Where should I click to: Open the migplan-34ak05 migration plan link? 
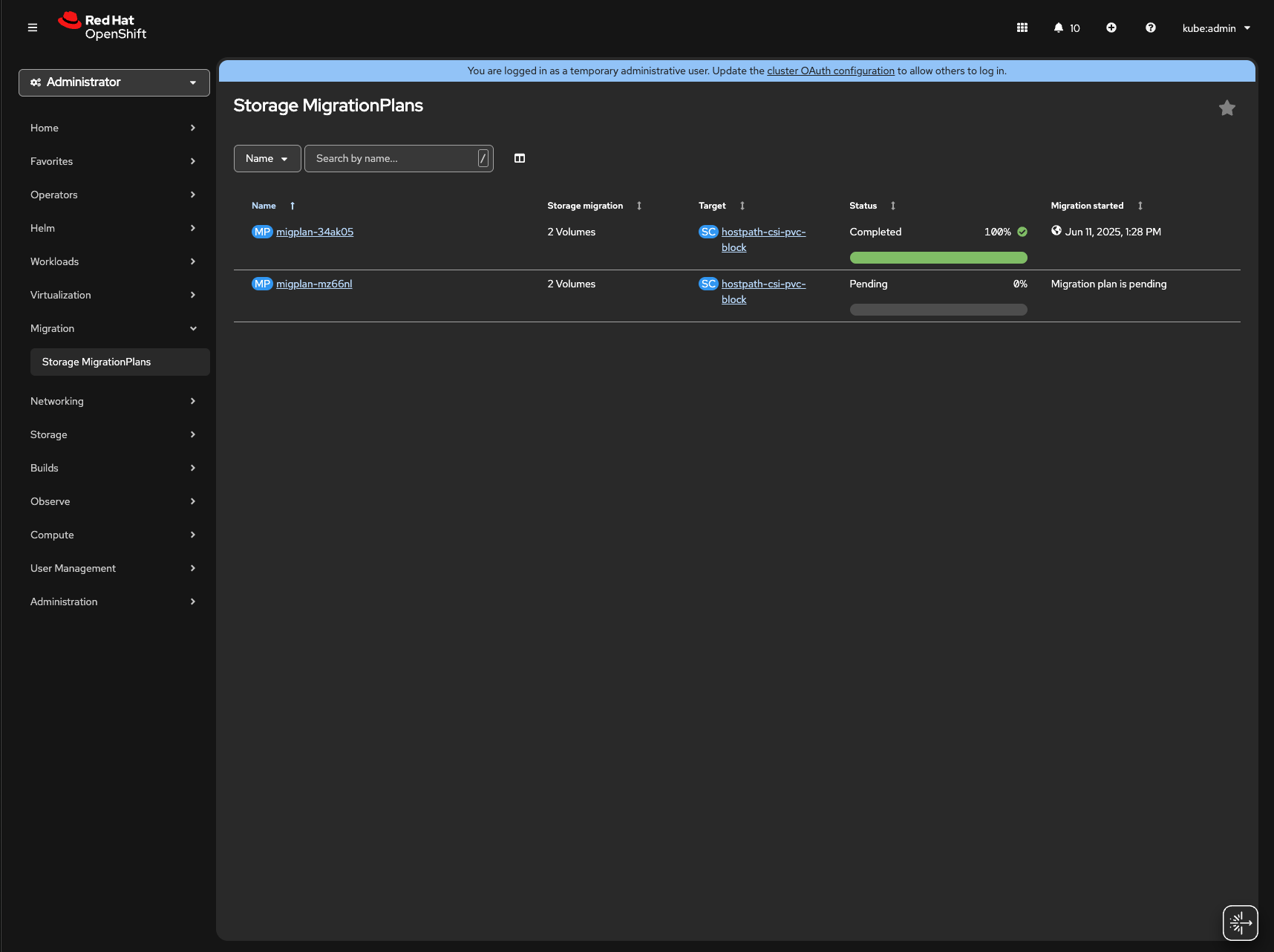[x=315, y=232]
